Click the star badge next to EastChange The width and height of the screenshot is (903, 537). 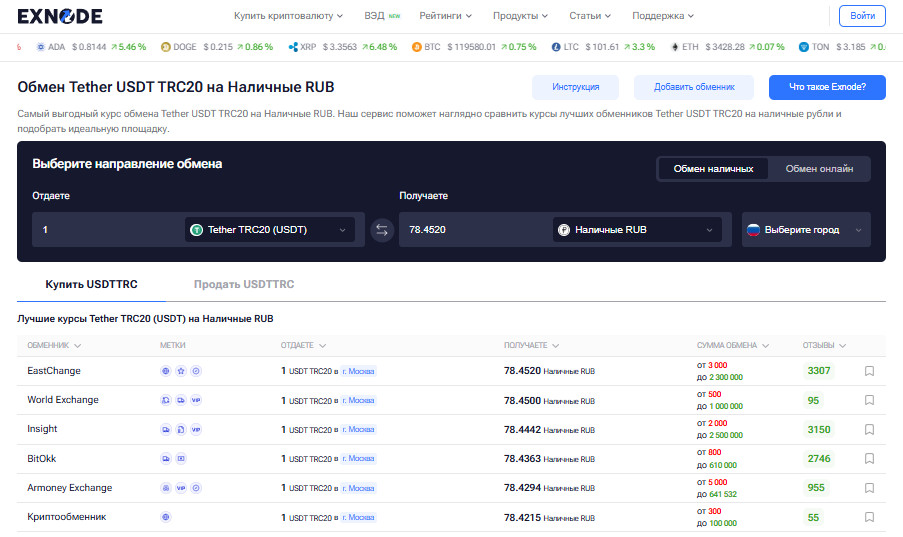pos(181,371)
